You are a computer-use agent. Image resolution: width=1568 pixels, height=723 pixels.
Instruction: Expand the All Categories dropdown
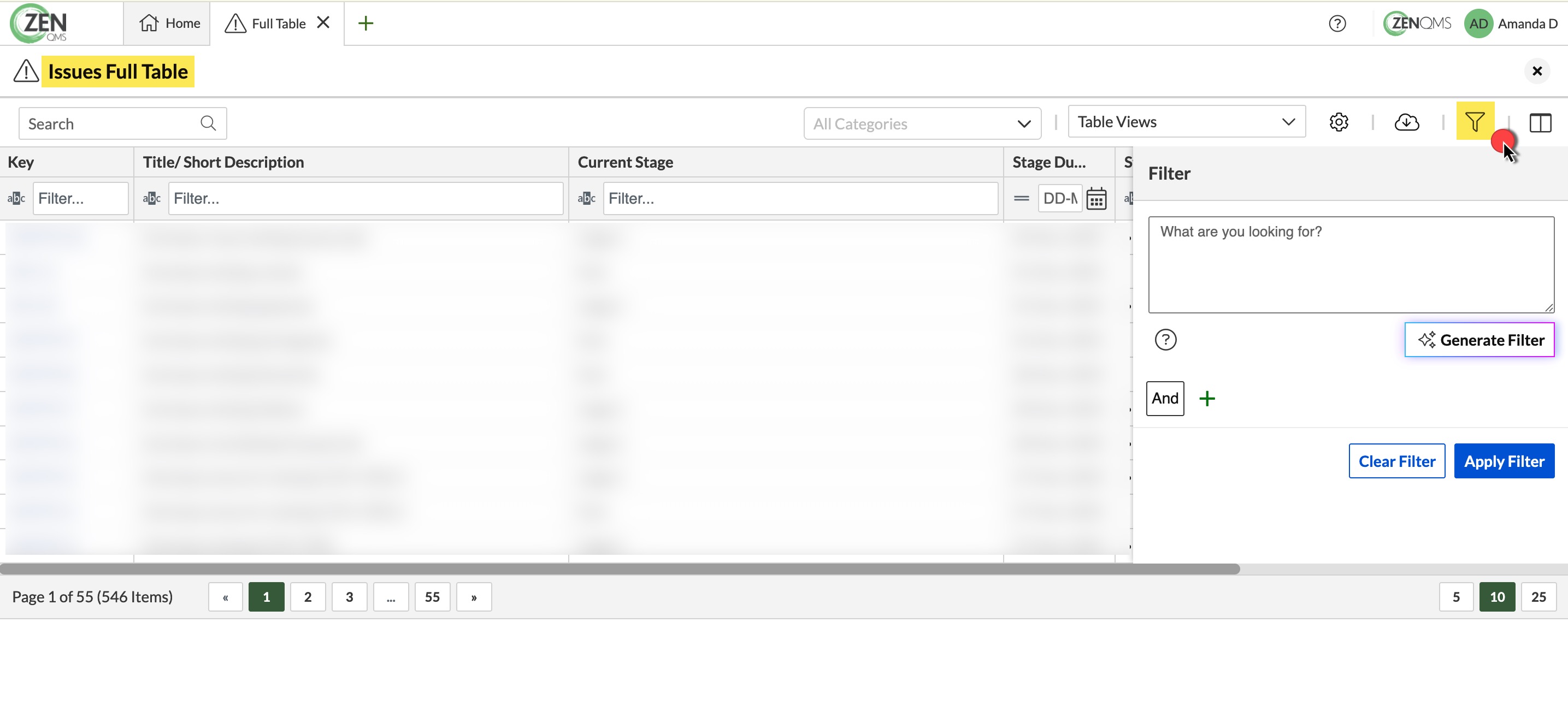tap(922, 123)
